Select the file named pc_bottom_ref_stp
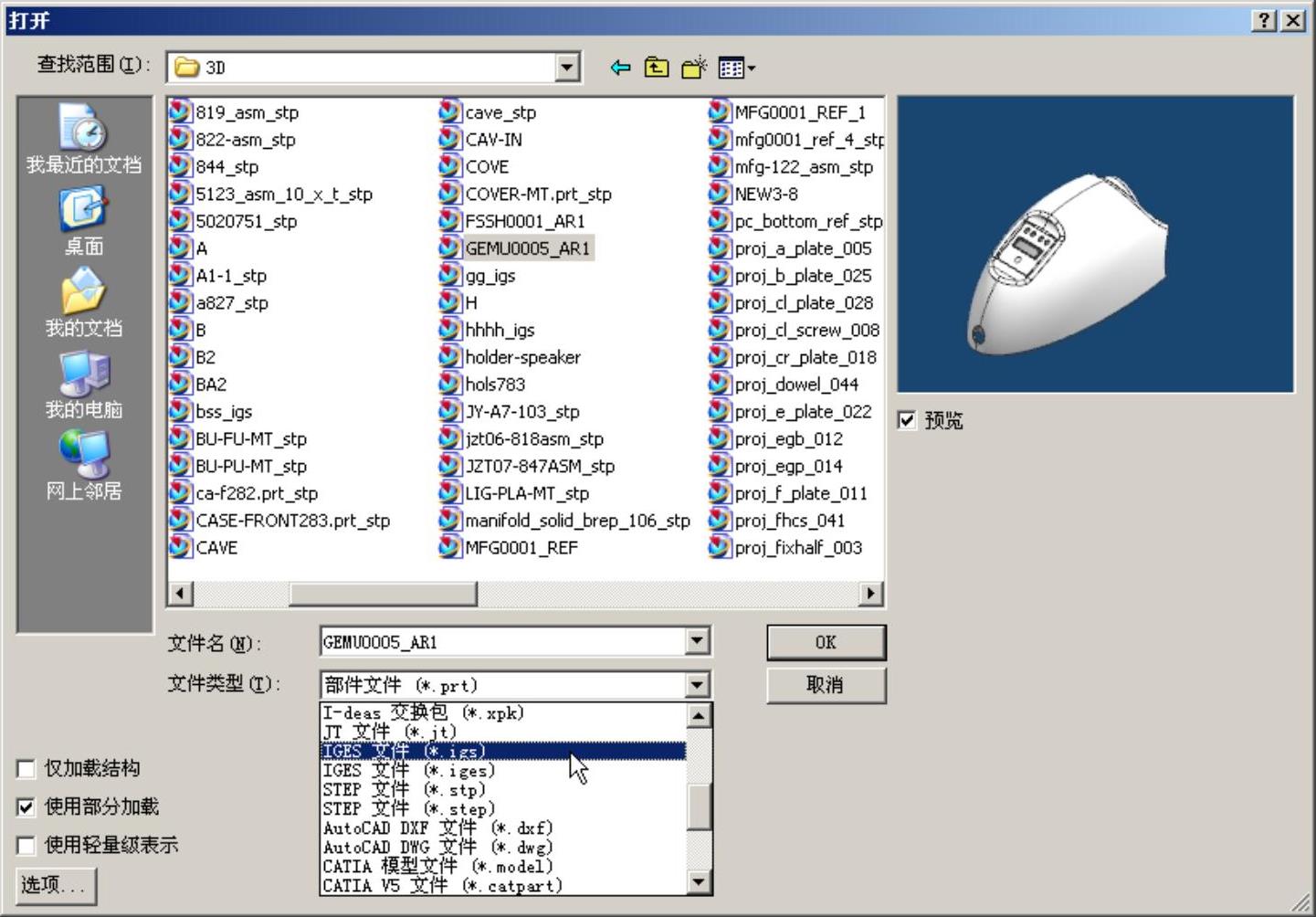Viewport: 1316px width, 917px height. (x=808, y=221)
